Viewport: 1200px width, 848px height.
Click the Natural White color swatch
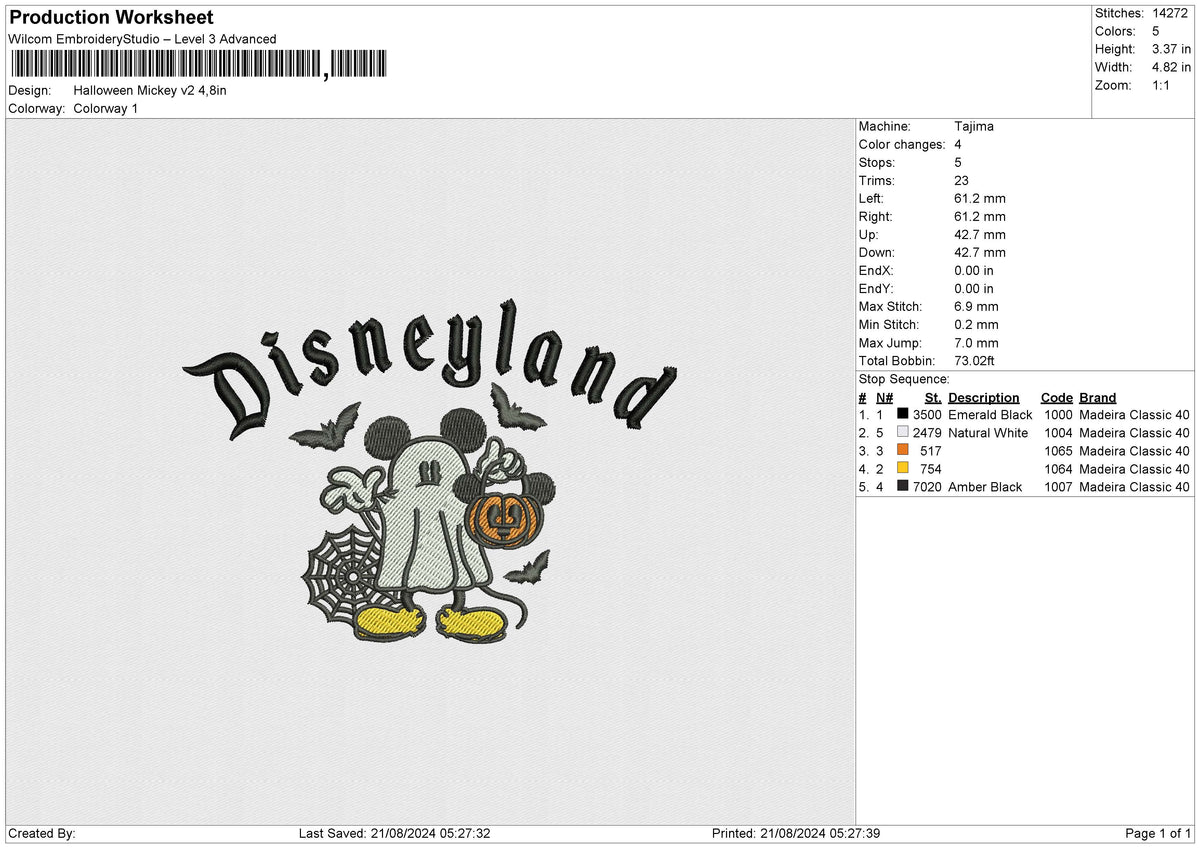click(903, 433)
